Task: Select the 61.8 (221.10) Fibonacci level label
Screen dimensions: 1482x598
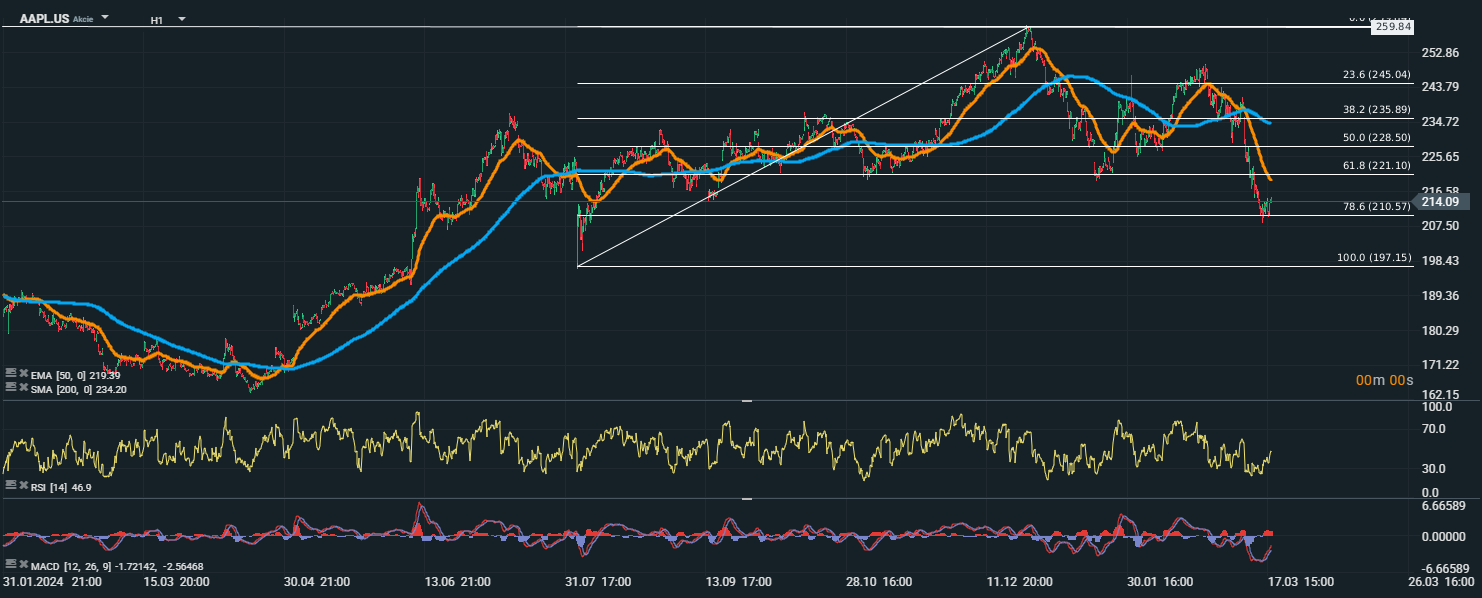Action: tap(1375, 166)
